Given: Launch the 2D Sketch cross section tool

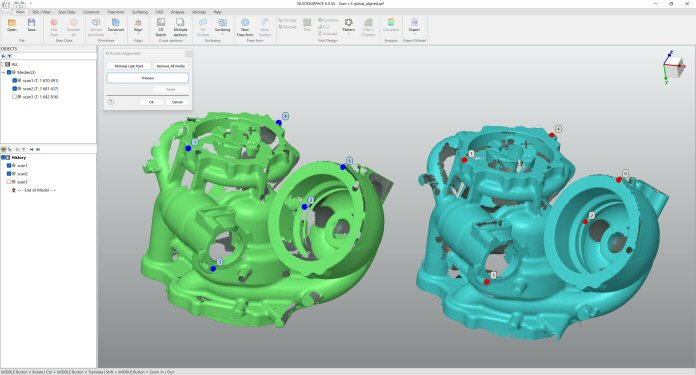Looking at the screenshot, I should click(161, 27).
